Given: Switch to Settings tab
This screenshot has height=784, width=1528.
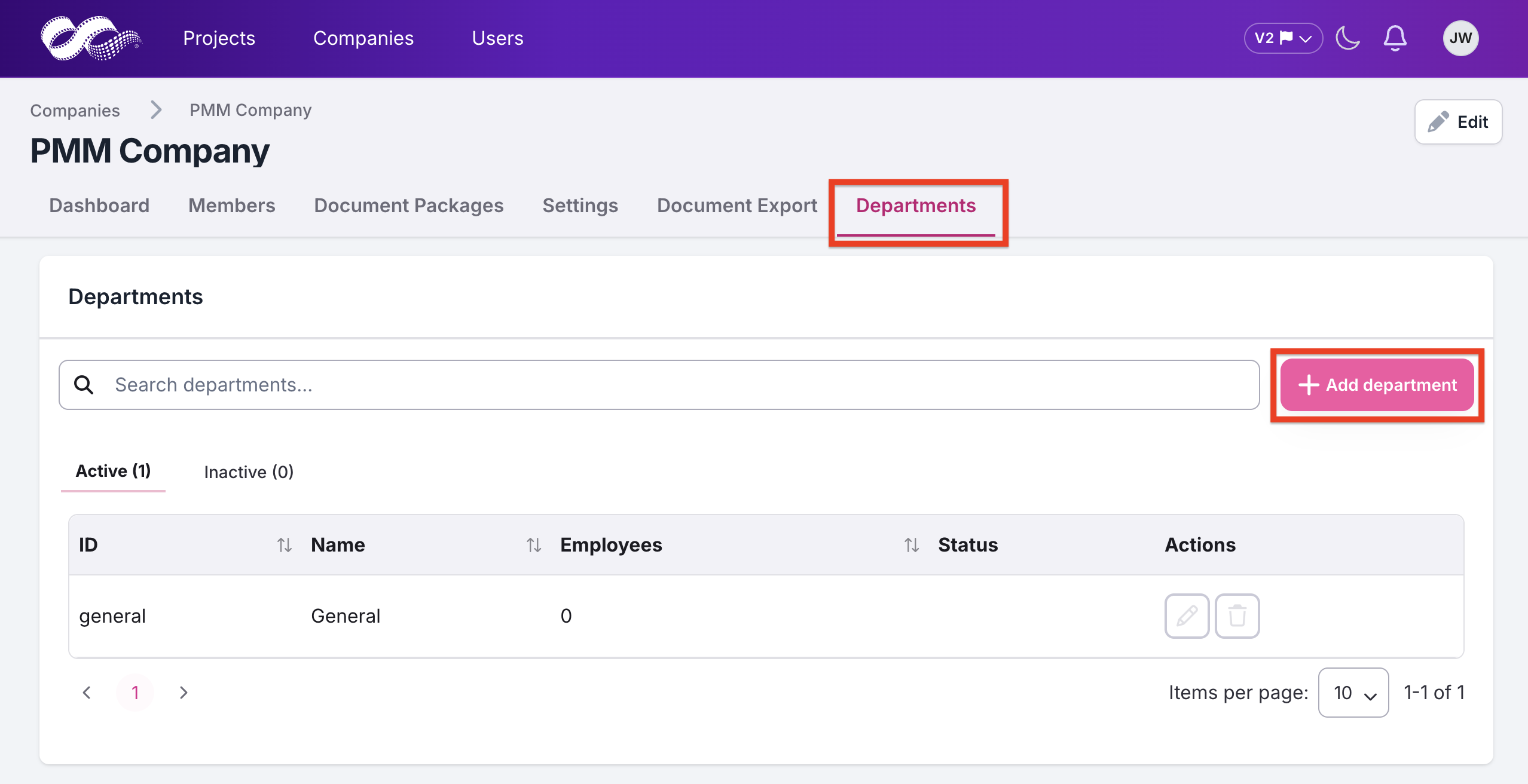Looking at the screenshot, I should [580, 206].
